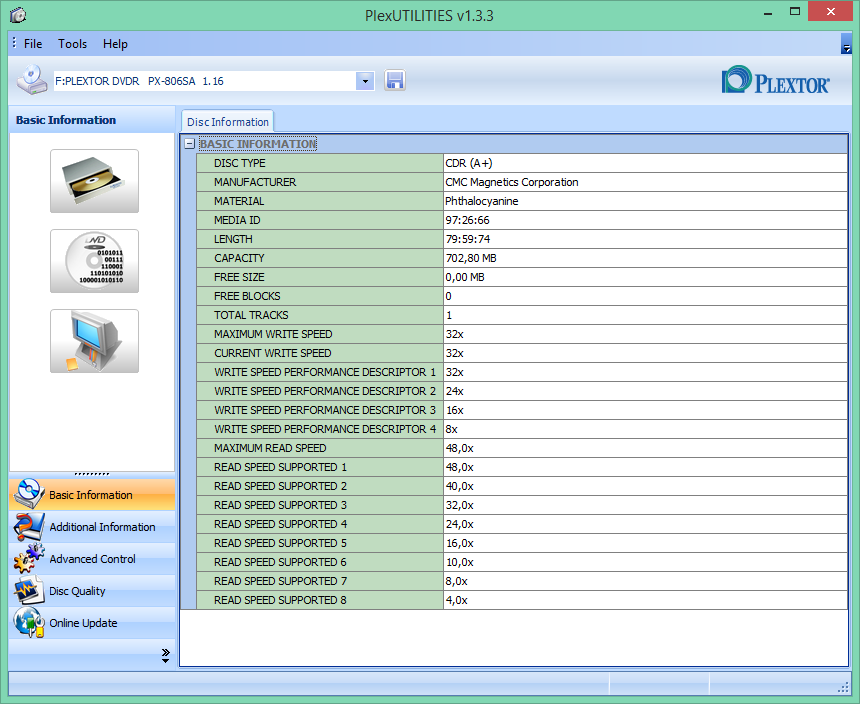Open Basic Information navigation section
860x704 pixels.
(x=92, y=495)
